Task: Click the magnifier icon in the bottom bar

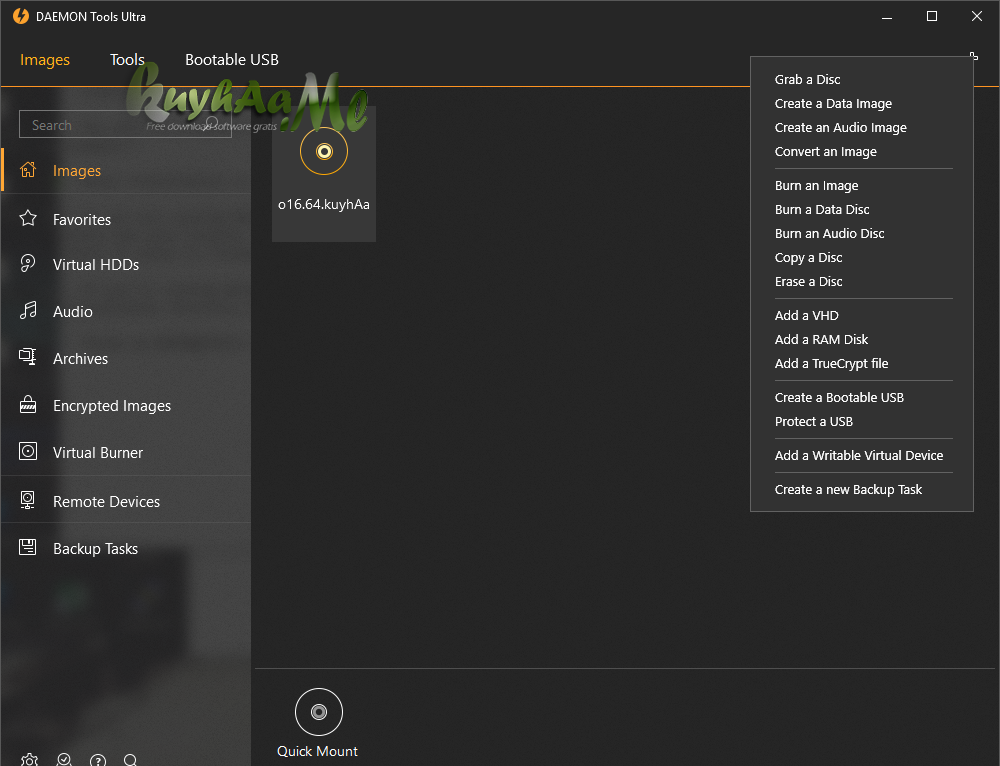Action: 131,760
